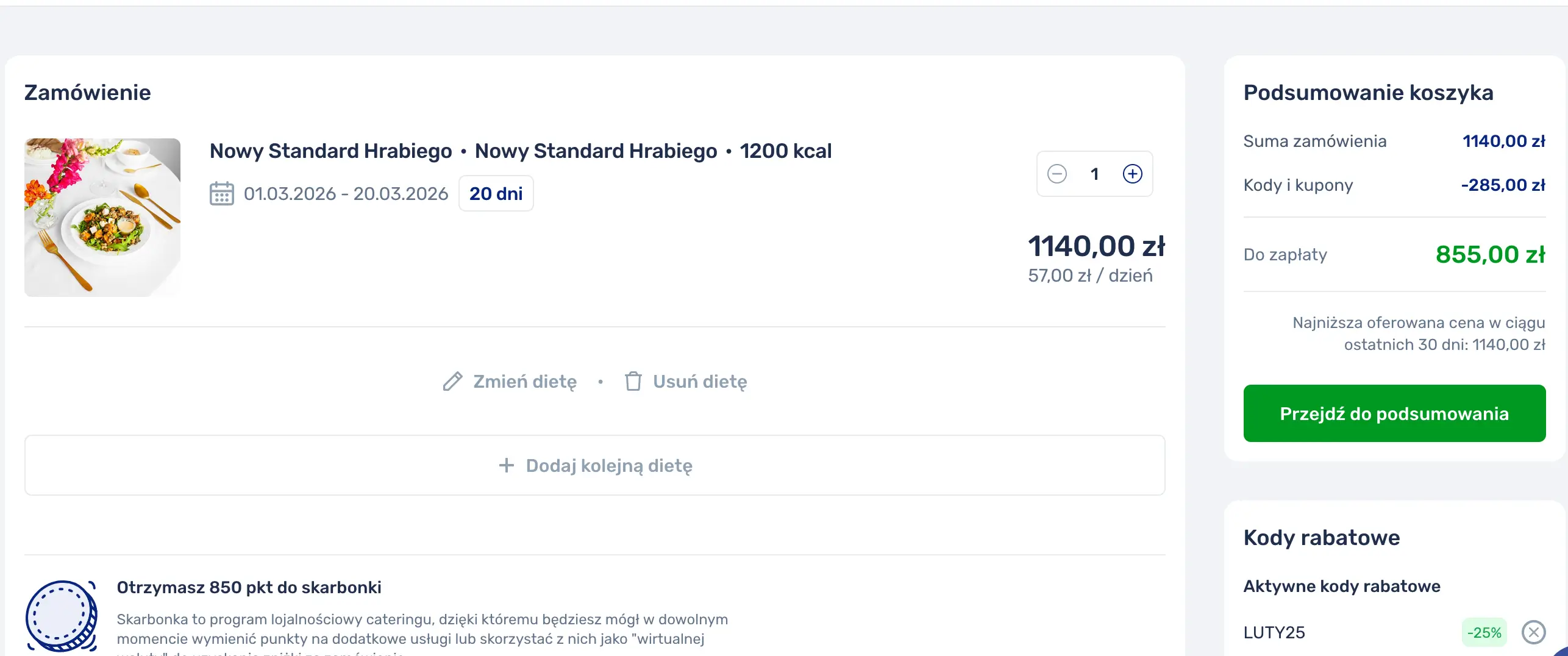Click the Skarbonka coin icon

point(61,616)
